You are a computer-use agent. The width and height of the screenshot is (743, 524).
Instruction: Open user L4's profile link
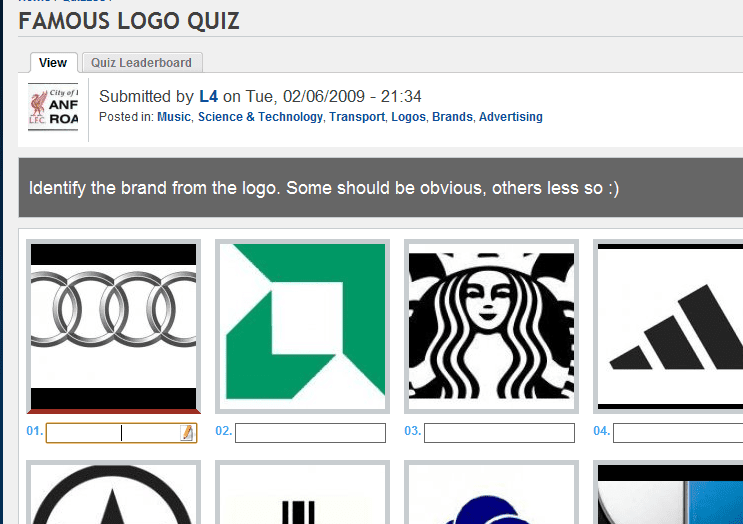(x=208, y=97)
